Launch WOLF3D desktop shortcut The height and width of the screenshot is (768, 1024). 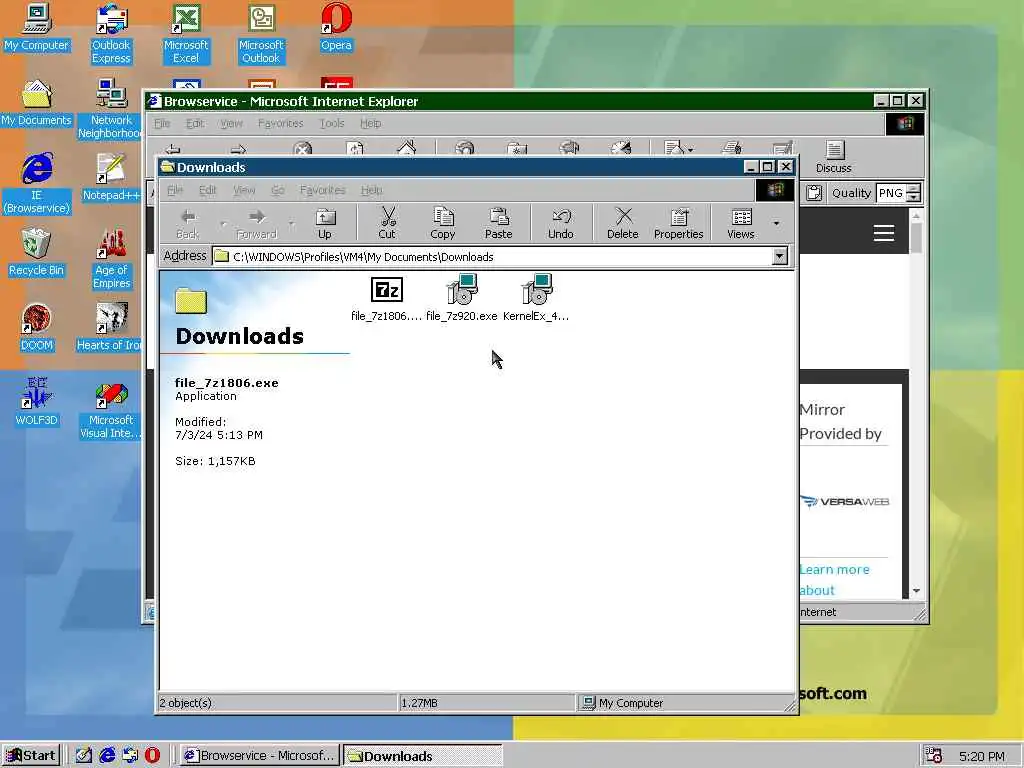[x=36, y=403]
